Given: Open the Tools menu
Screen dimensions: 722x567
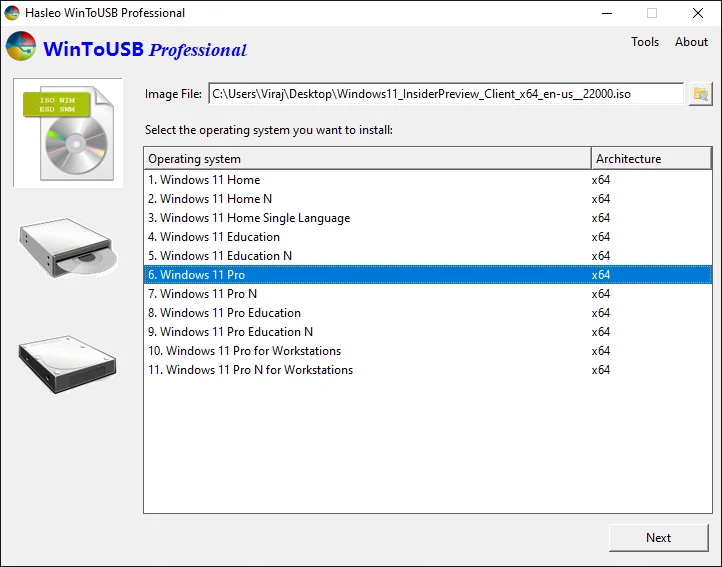Looking at the screenshot, I should click(645, 42).
